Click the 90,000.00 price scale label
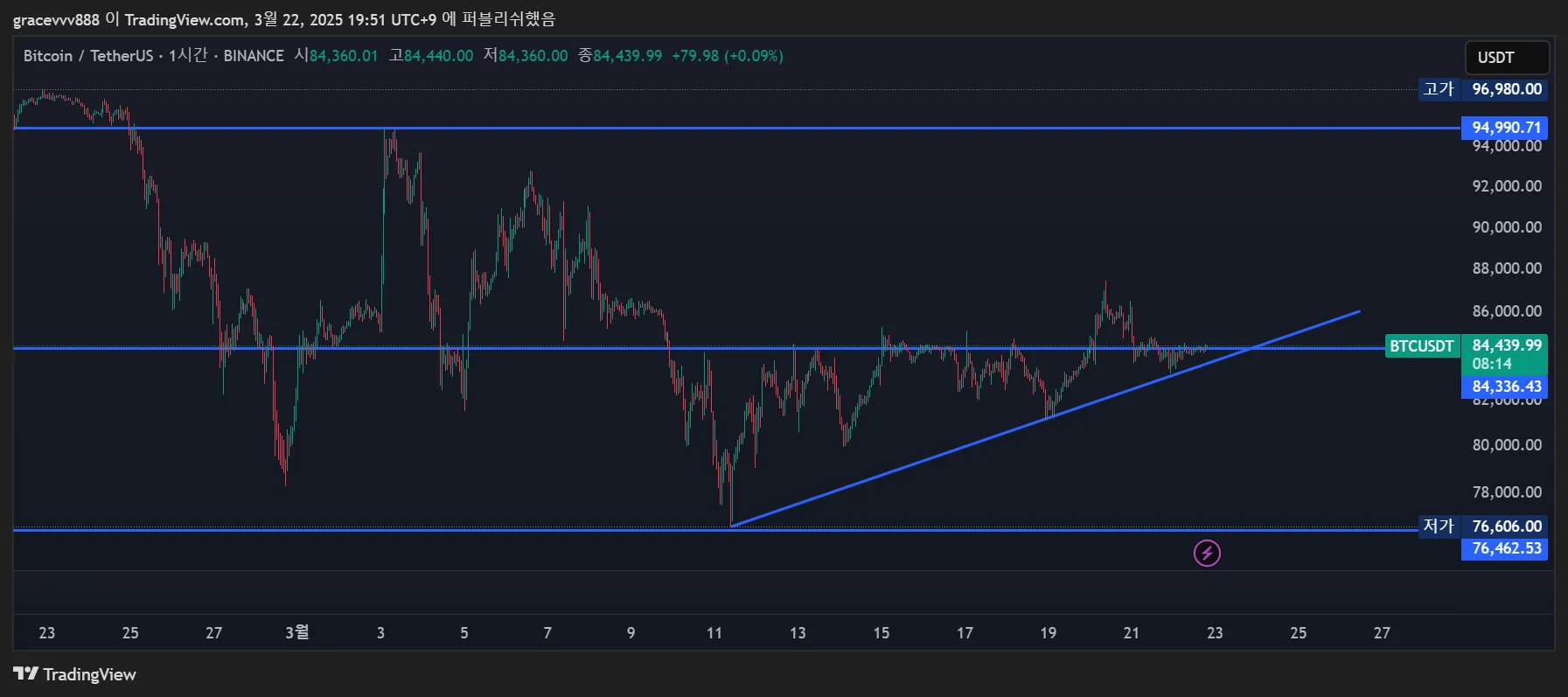The image size is (1568, 697). [x=1507, y=227]
